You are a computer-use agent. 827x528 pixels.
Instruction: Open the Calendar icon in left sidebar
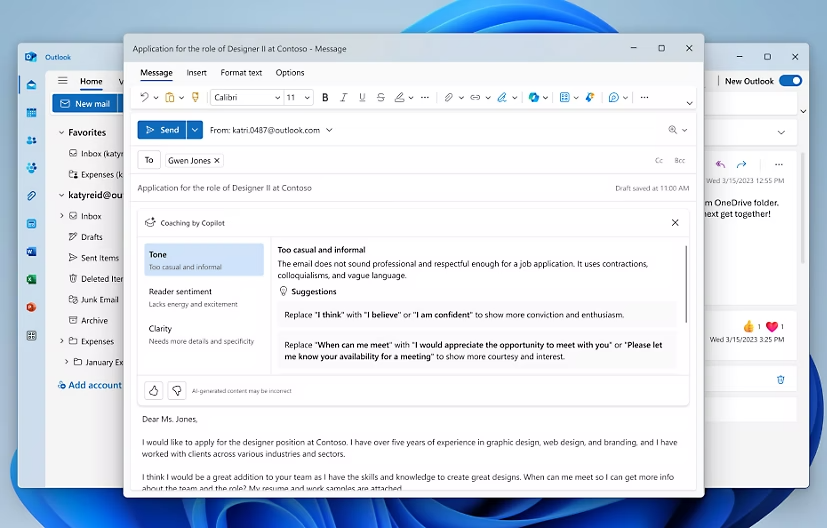pyautogui.click(x=31, y=112)
